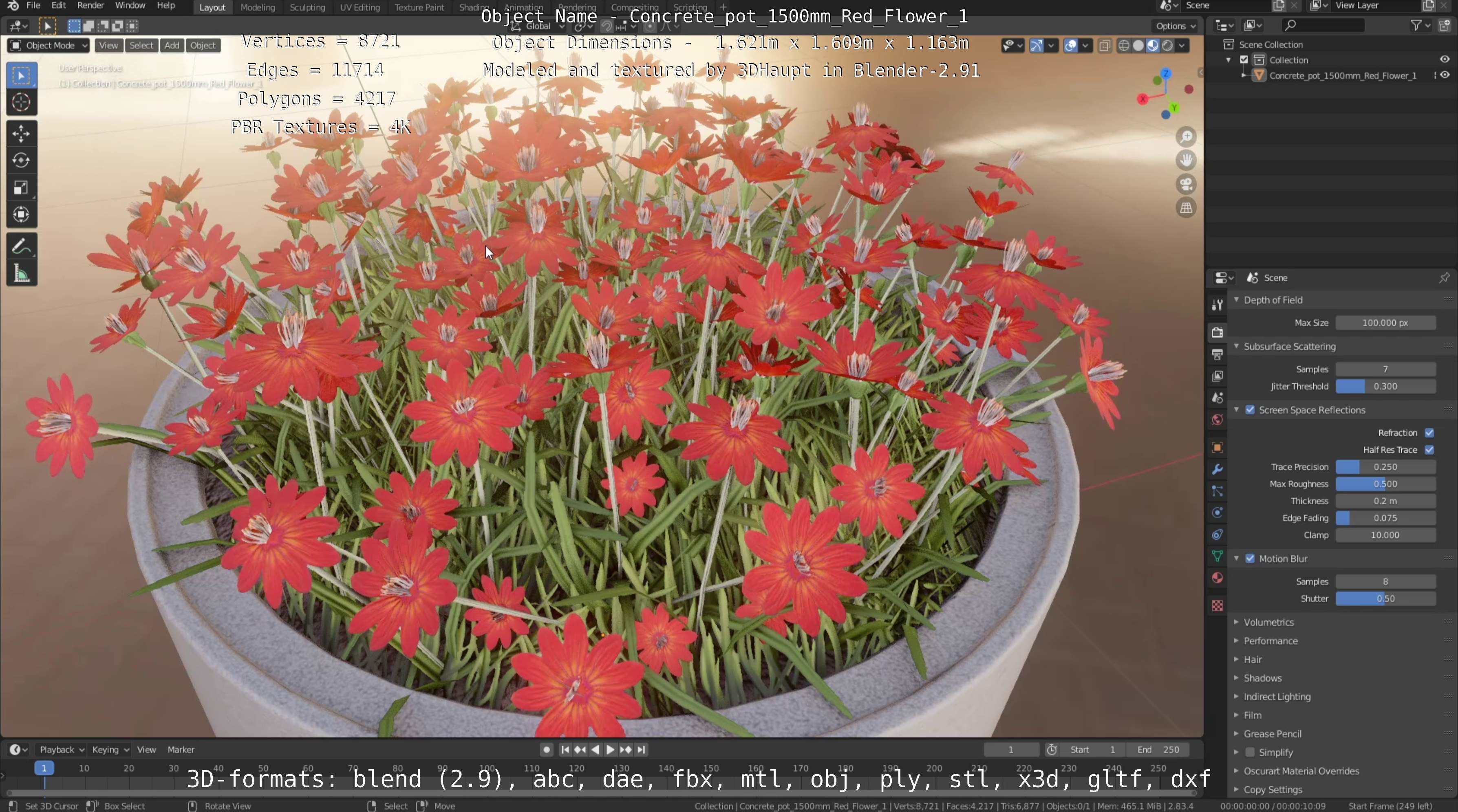The image size is (1458, 812).
Task: Adjust the Jitter Threshold slider
Action: coord(1385,387)
